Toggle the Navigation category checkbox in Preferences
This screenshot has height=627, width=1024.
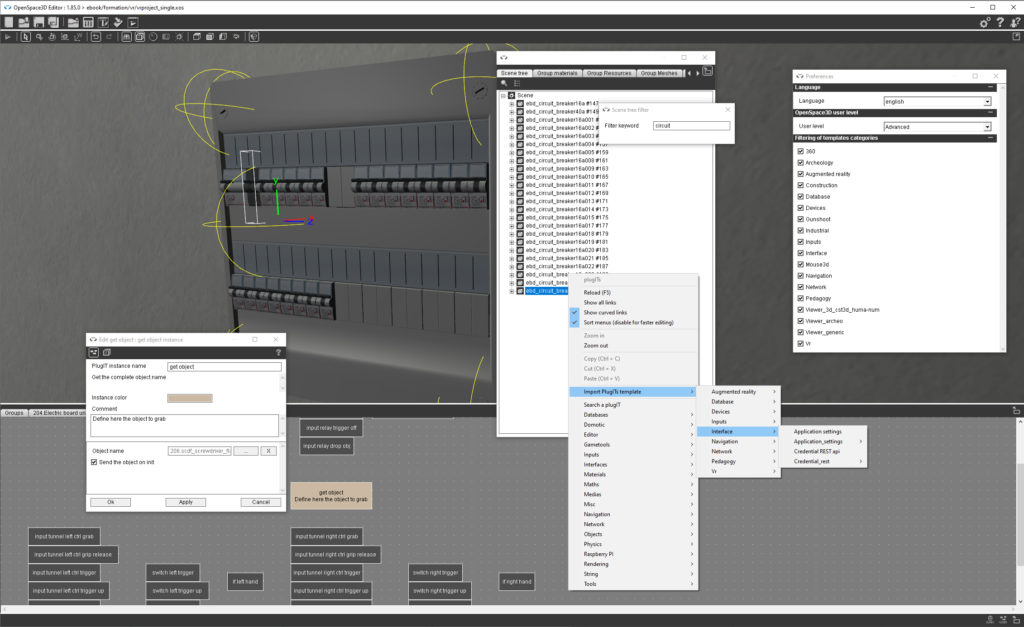[800, 276]
